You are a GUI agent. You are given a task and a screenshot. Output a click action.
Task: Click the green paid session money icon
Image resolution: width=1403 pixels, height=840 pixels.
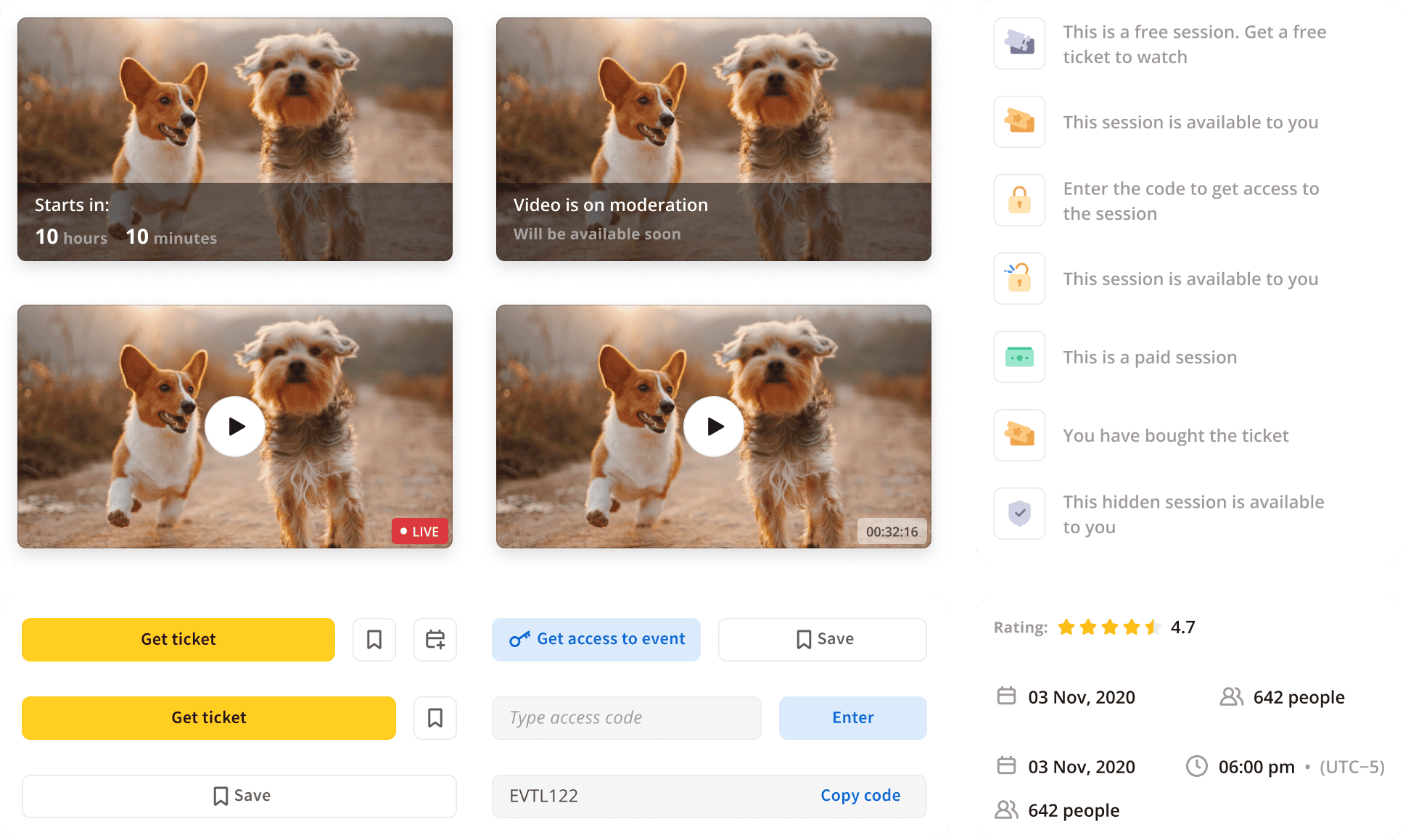[x=1019, y=357]
